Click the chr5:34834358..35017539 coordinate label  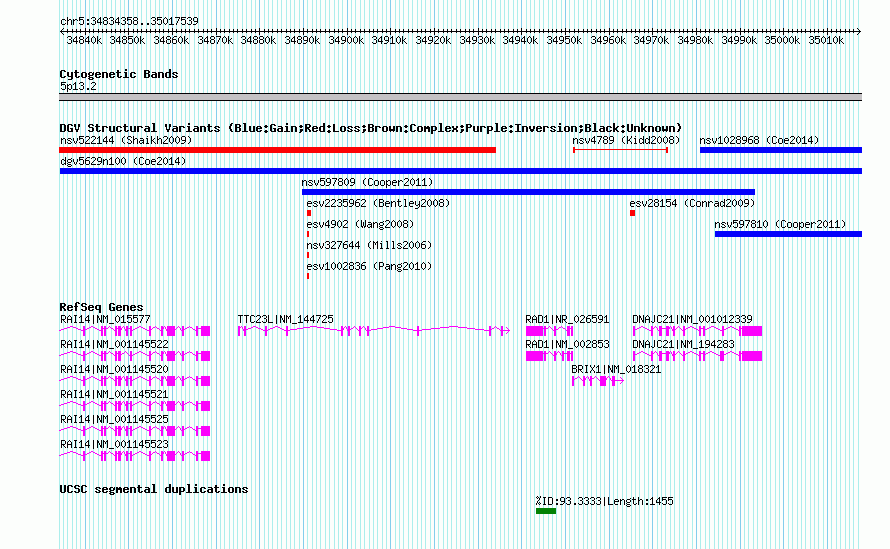[129, 22]
